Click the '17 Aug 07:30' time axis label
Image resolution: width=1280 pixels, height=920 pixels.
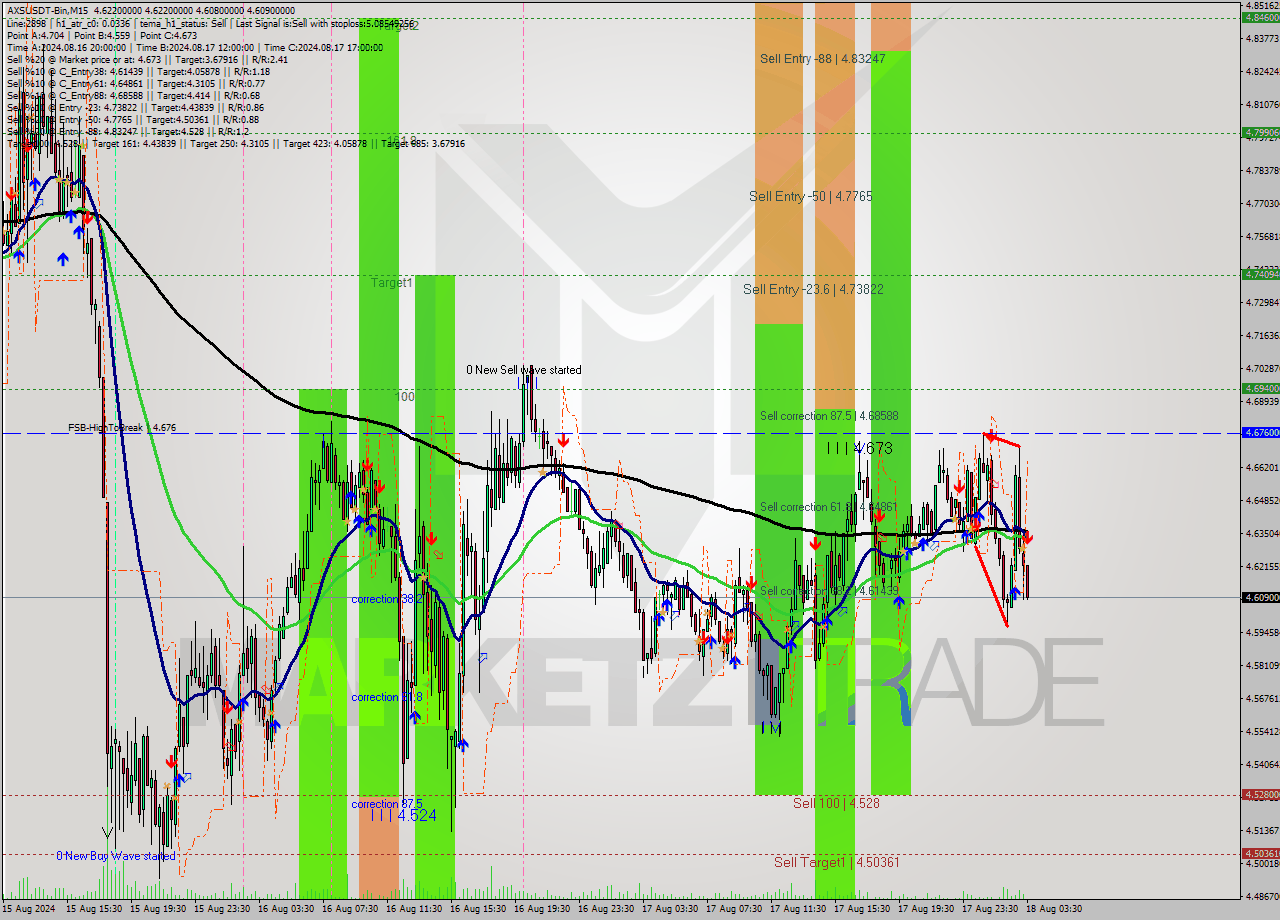[x=734, y=909]
